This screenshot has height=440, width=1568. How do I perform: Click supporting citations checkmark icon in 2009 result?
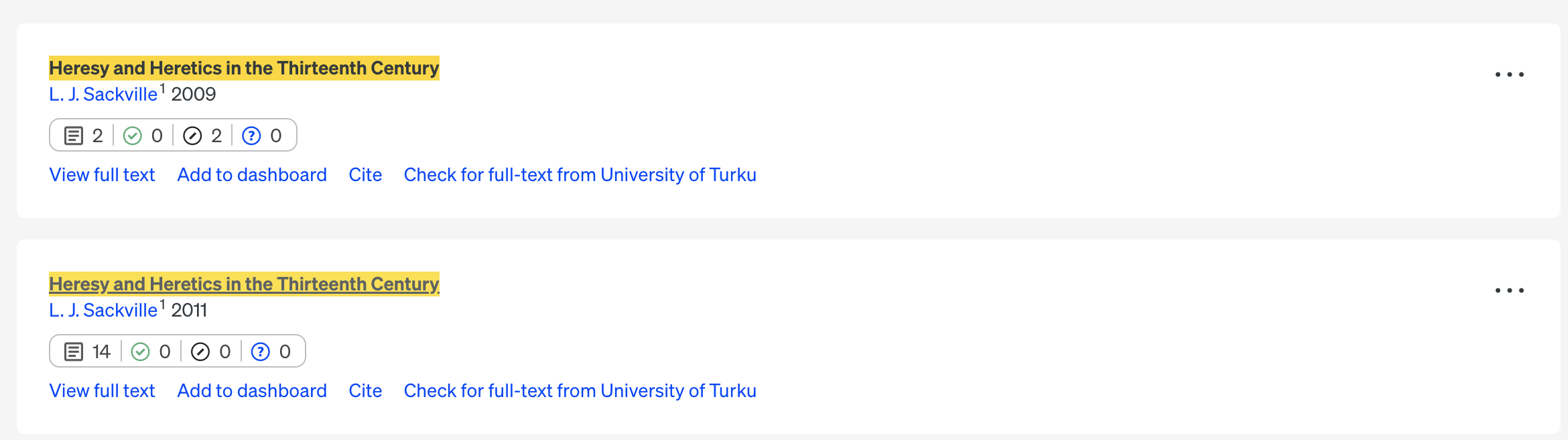click(133, 136)
